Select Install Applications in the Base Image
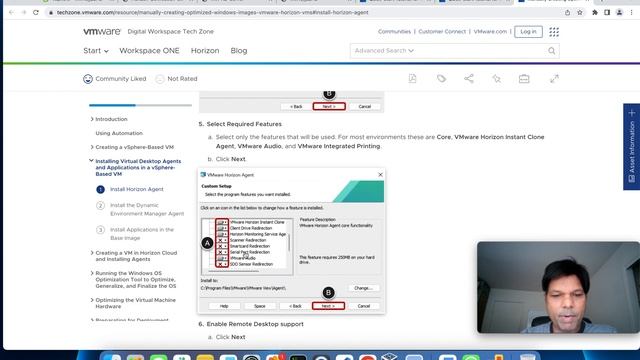 [142, 234]
